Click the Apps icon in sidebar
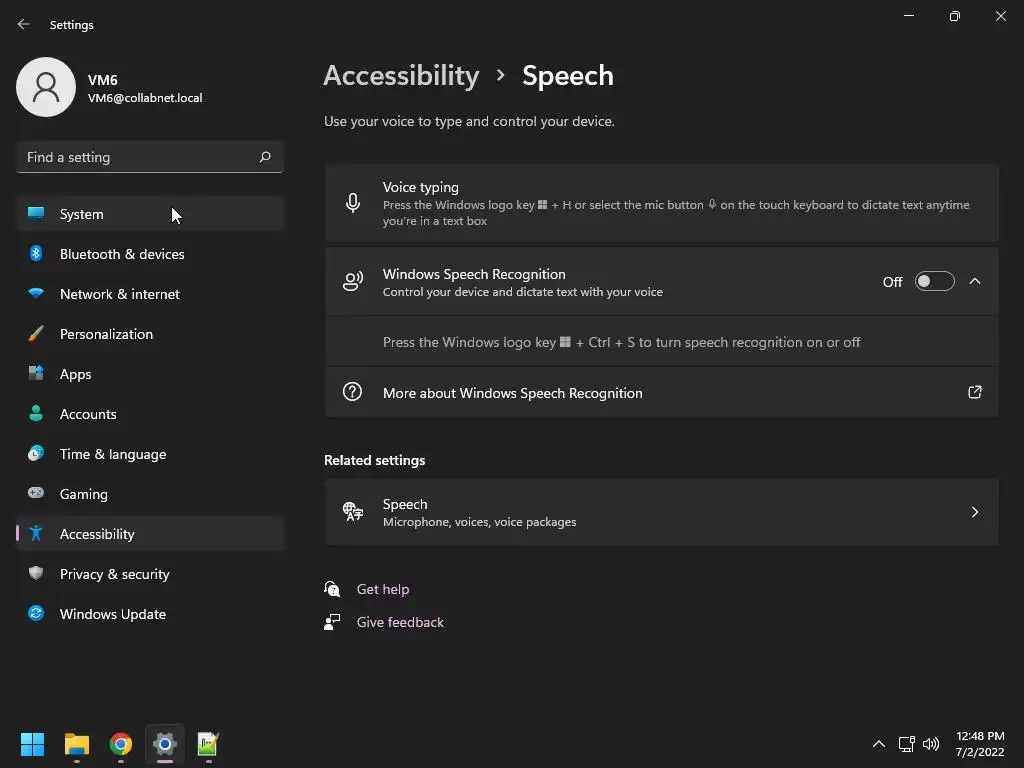 (x=36, y=374)
